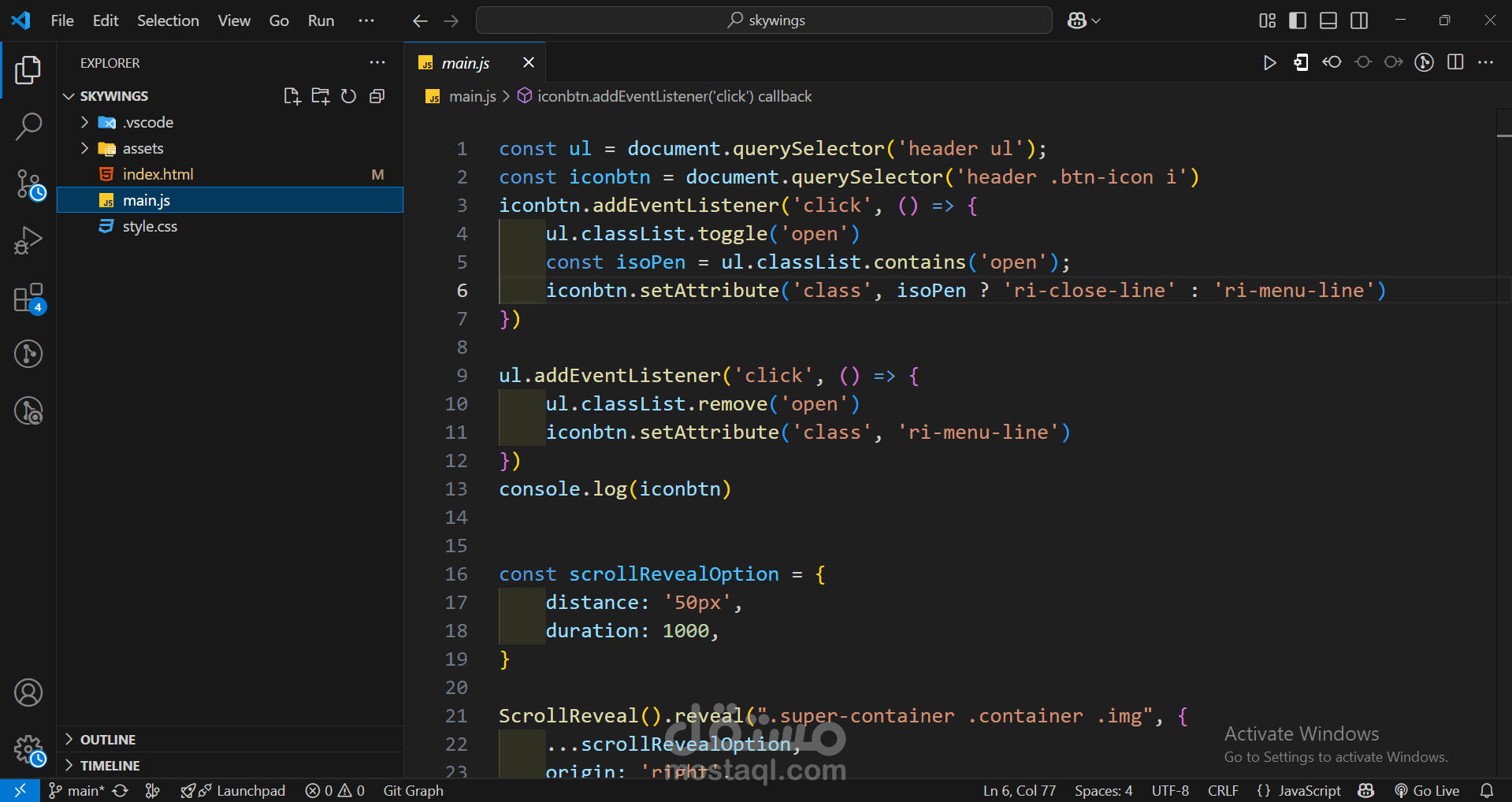Toggle Secondary Side Bar visibility

point(1359,20)
